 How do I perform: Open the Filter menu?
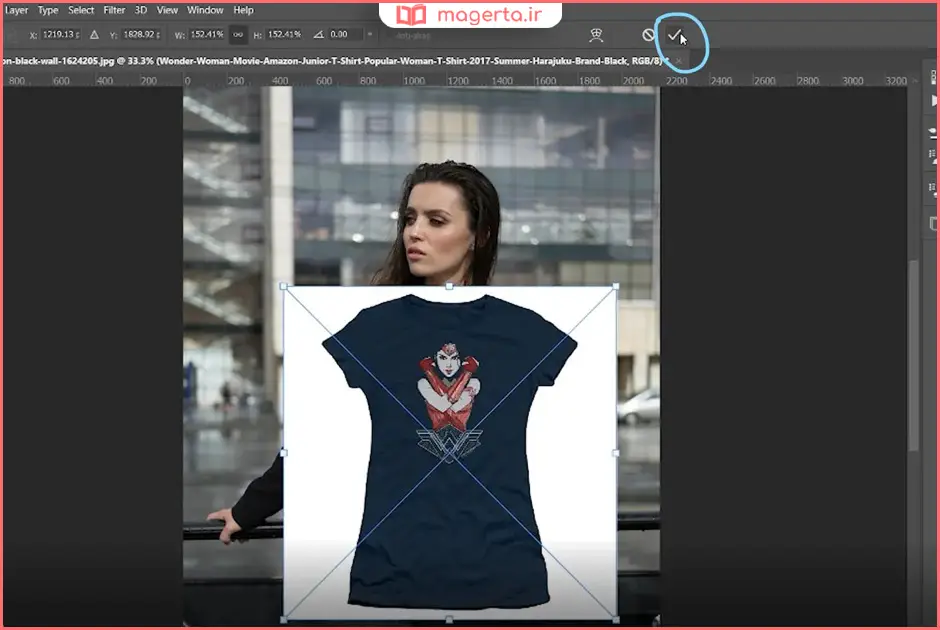point(114,10)
